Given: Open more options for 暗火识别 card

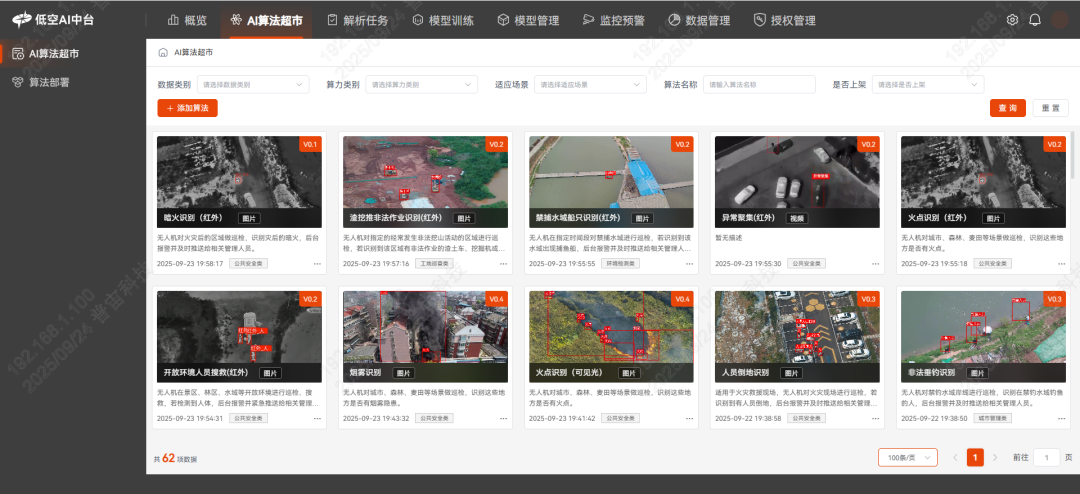Looking at the screenshot, I should point(318,264).
